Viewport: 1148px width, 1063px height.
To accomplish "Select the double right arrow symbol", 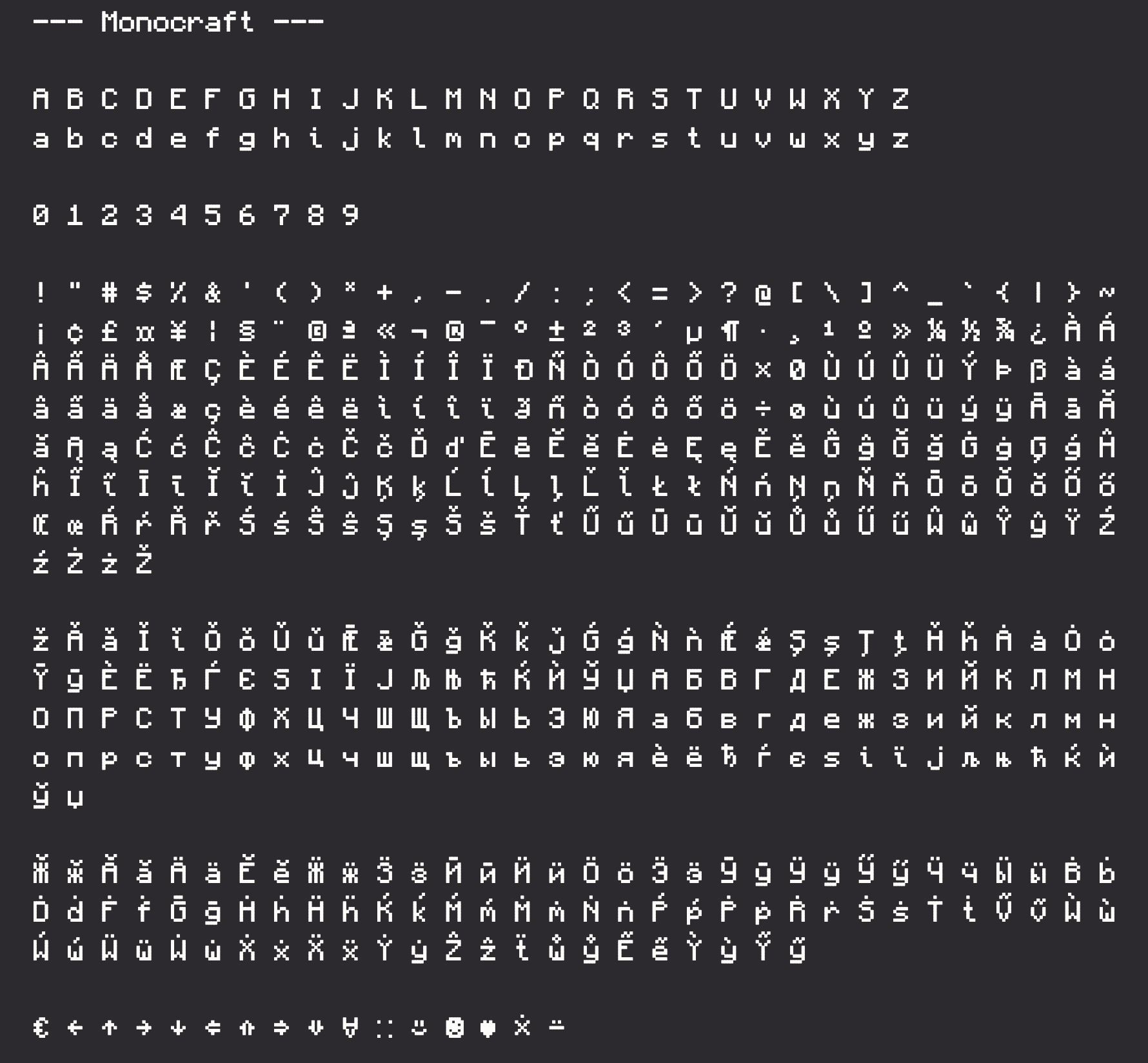I will (x=282, y=1027).
